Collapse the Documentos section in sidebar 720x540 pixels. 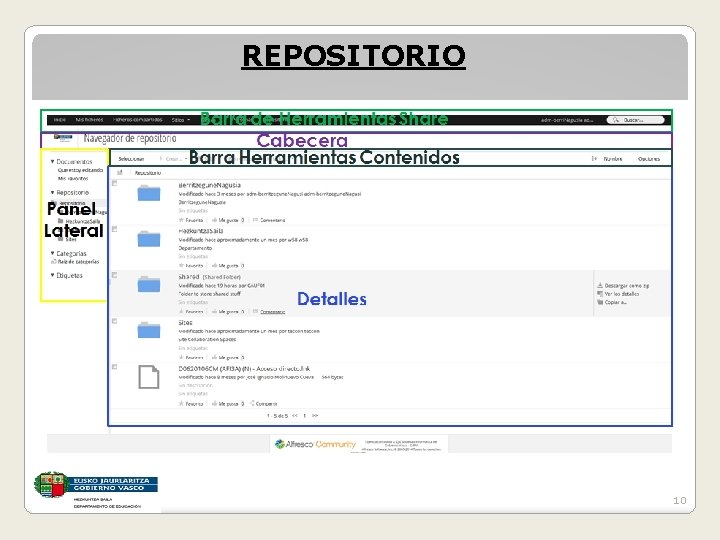[x=52, y=162]
